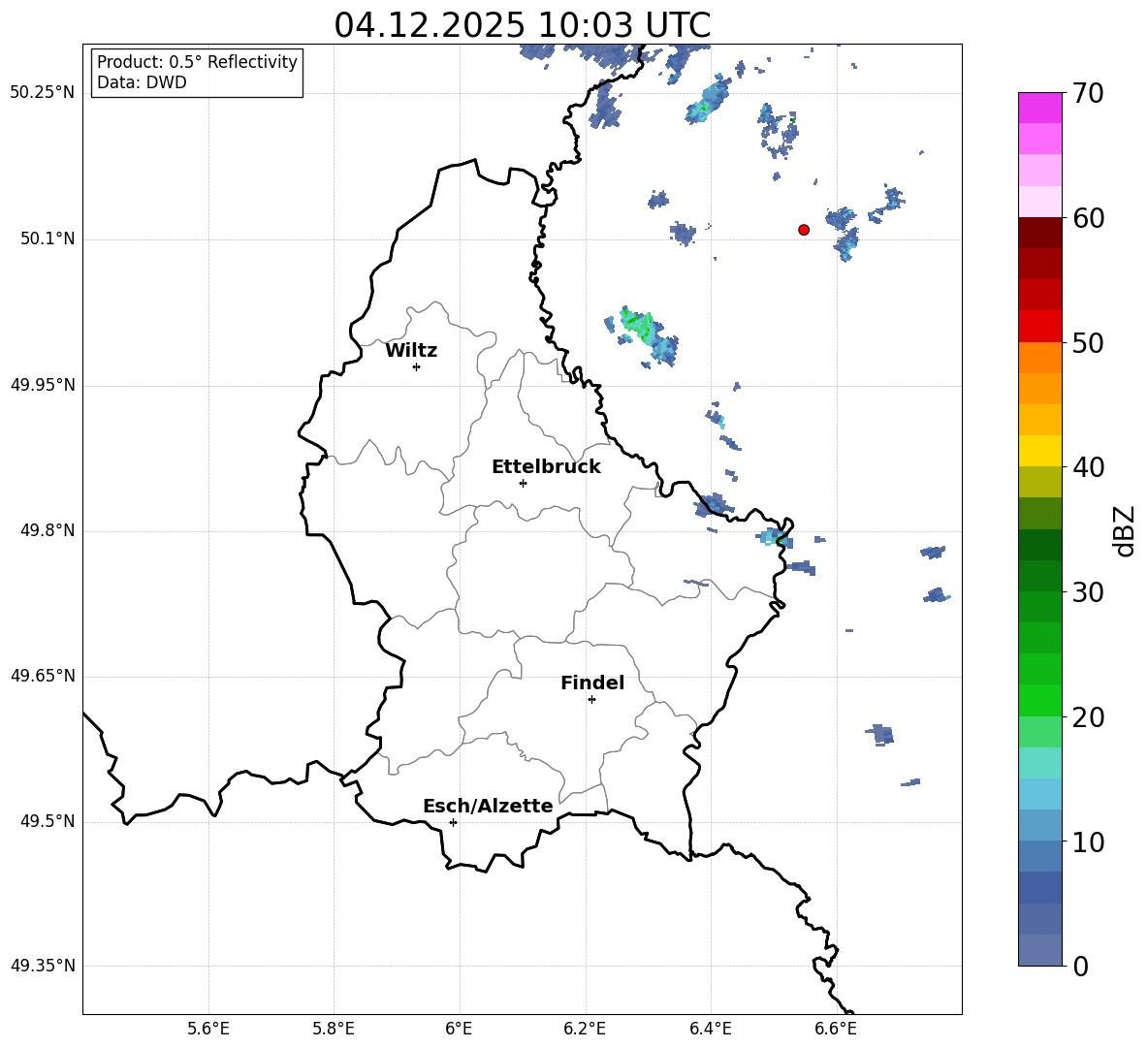Image resolution: width=1148 pixels, height=1048 pixels.
Task: Click the Esch/Alzette cross marker
Action: click(x=453, y=822)
